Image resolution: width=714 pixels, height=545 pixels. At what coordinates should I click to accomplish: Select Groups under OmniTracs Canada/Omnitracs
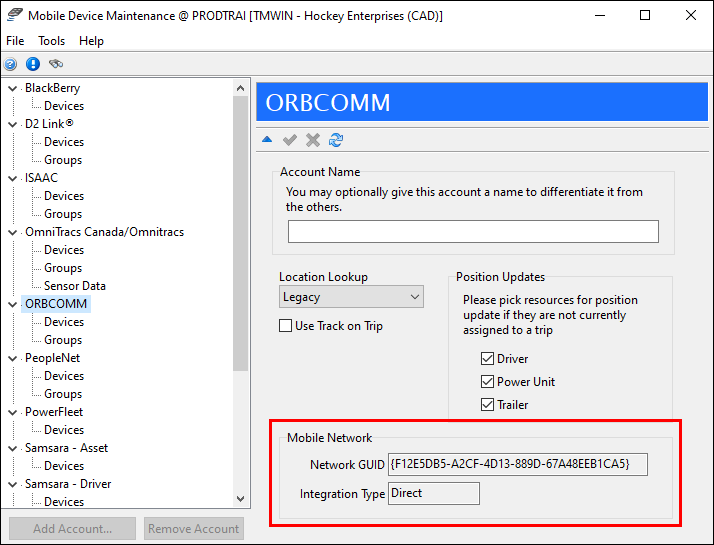click(63, 268)
